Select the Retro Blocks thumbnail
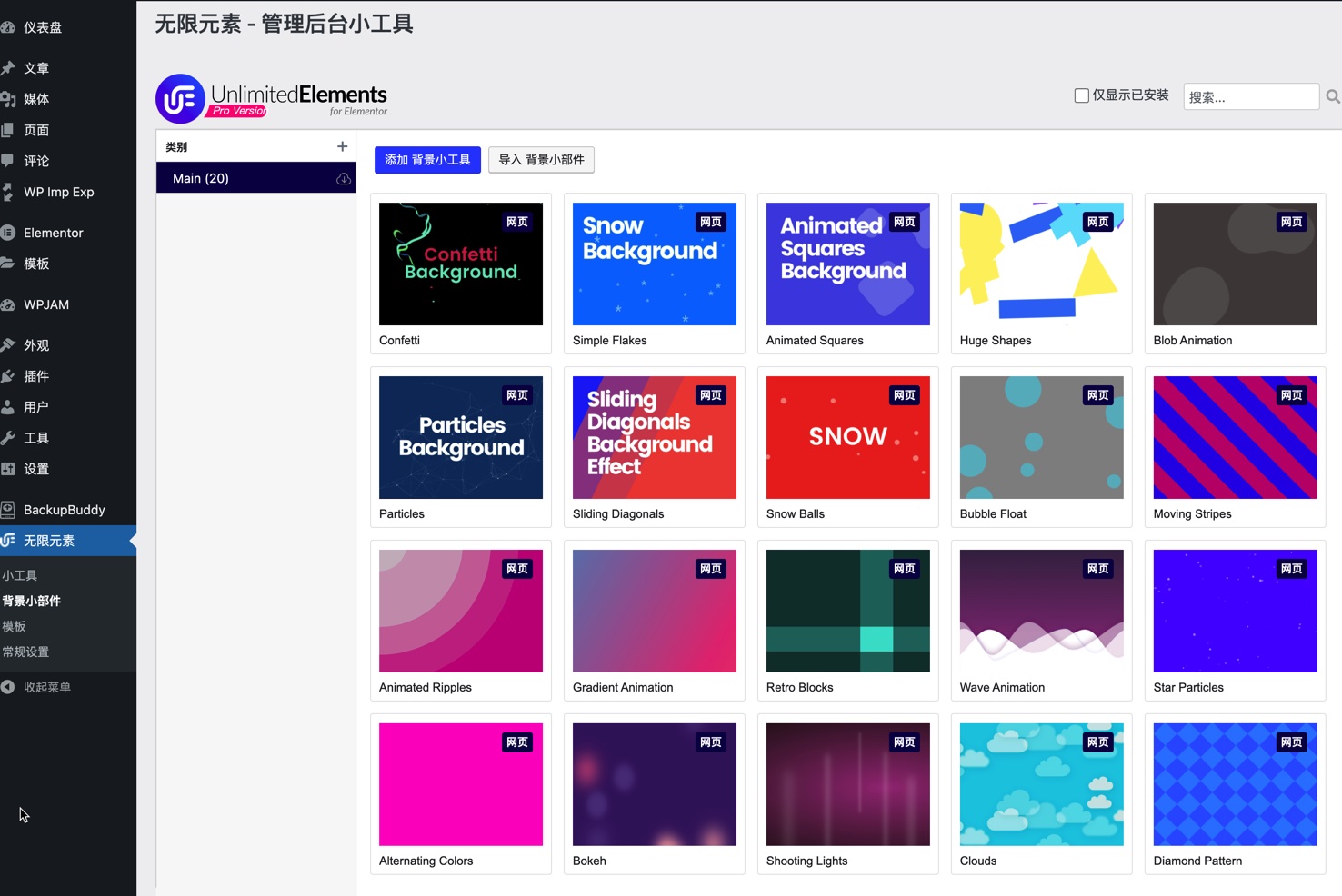The width and height of the screenshot is (1342, 896). pyautogui.click(x=848, y=611)
